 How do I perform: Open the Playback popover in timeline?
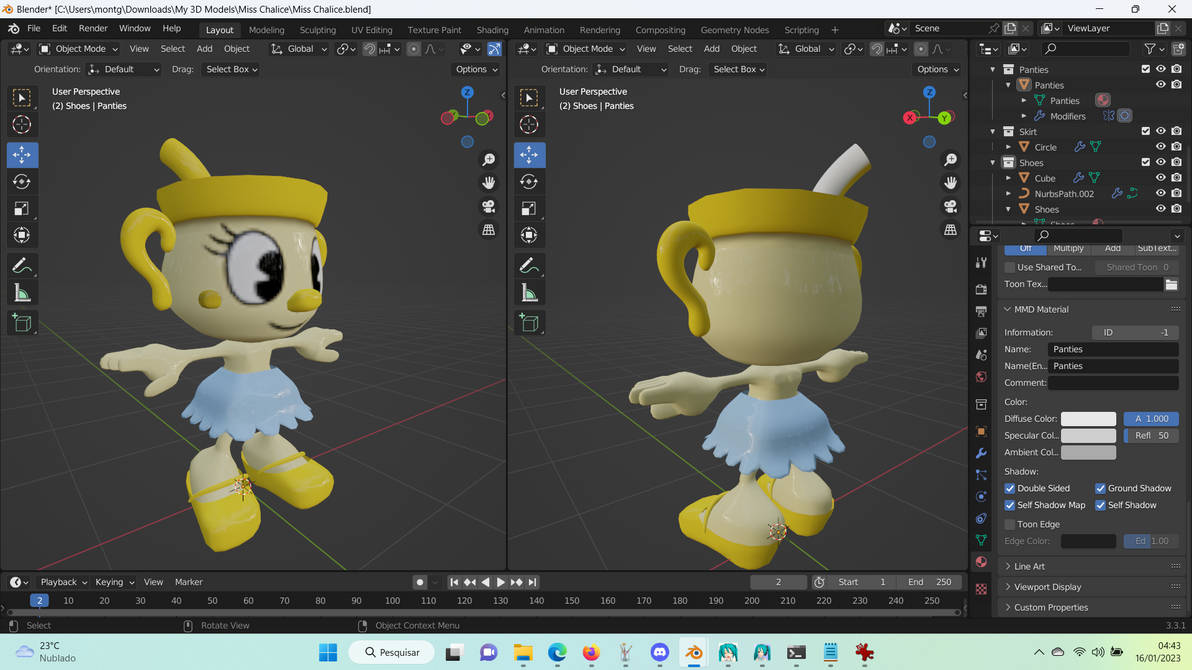point(63,582)
